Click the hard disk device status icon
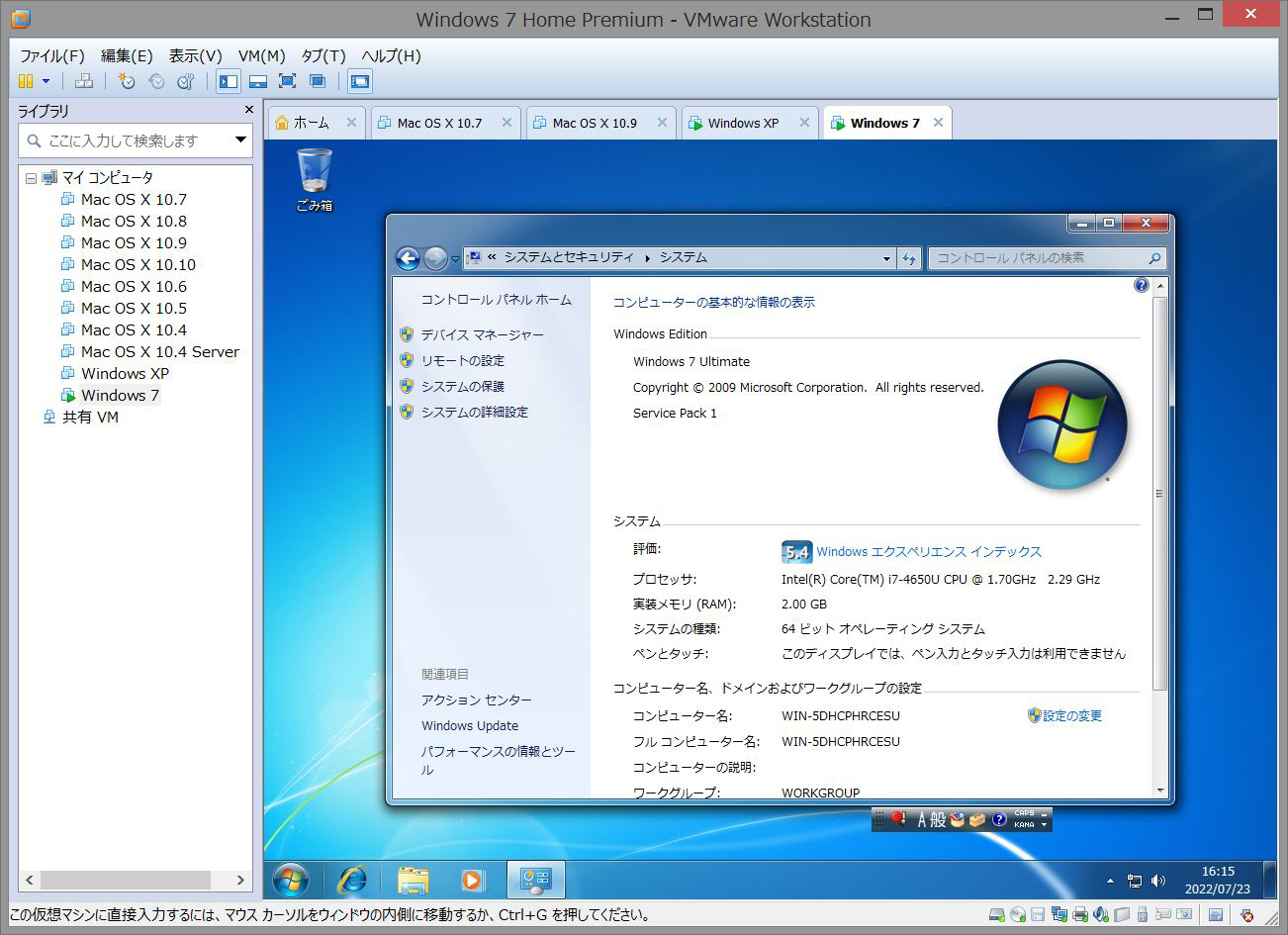The width and height of the screenshot is (1288, 935). 997,915
